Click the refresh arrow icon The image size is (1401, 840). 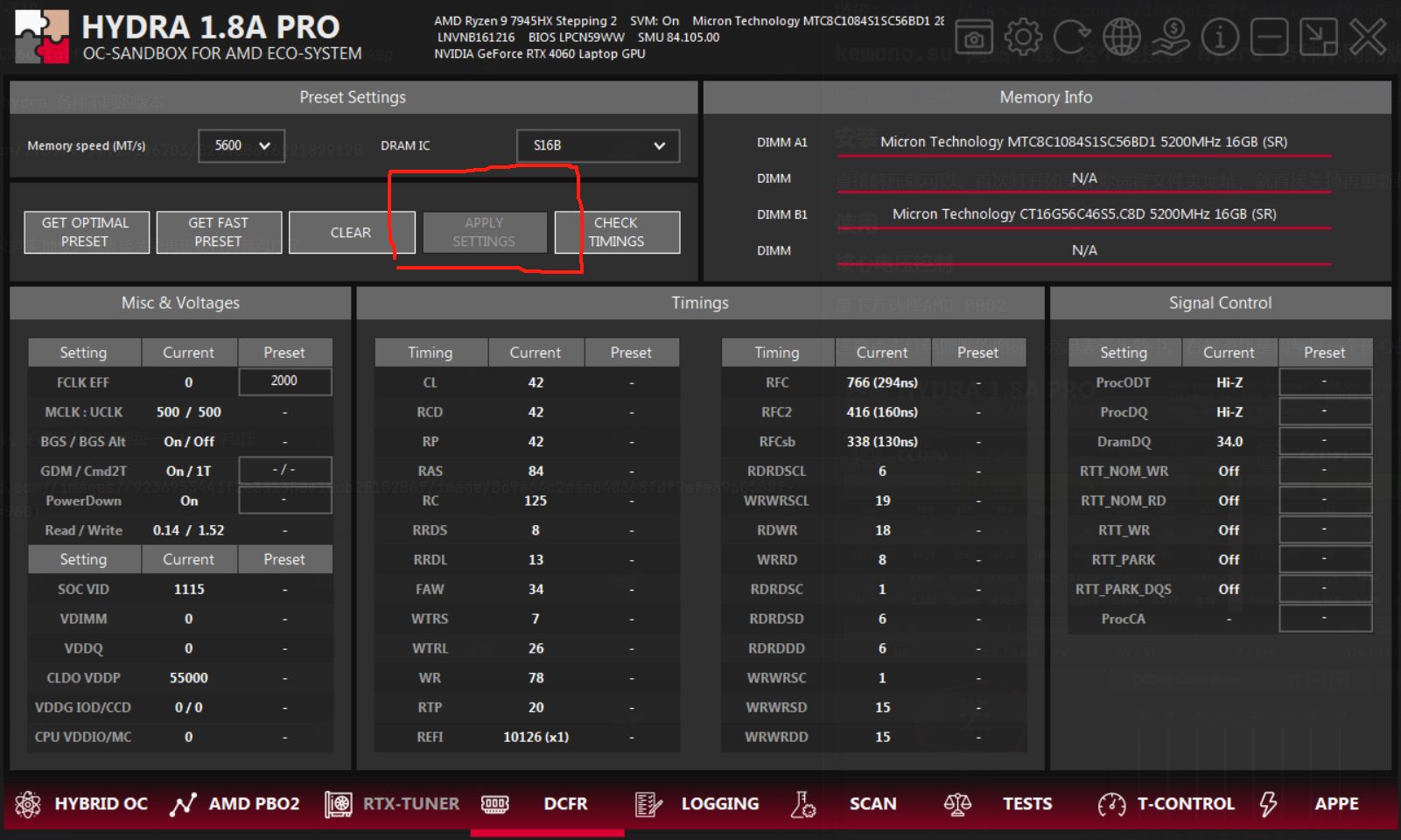pos(1072,38)
